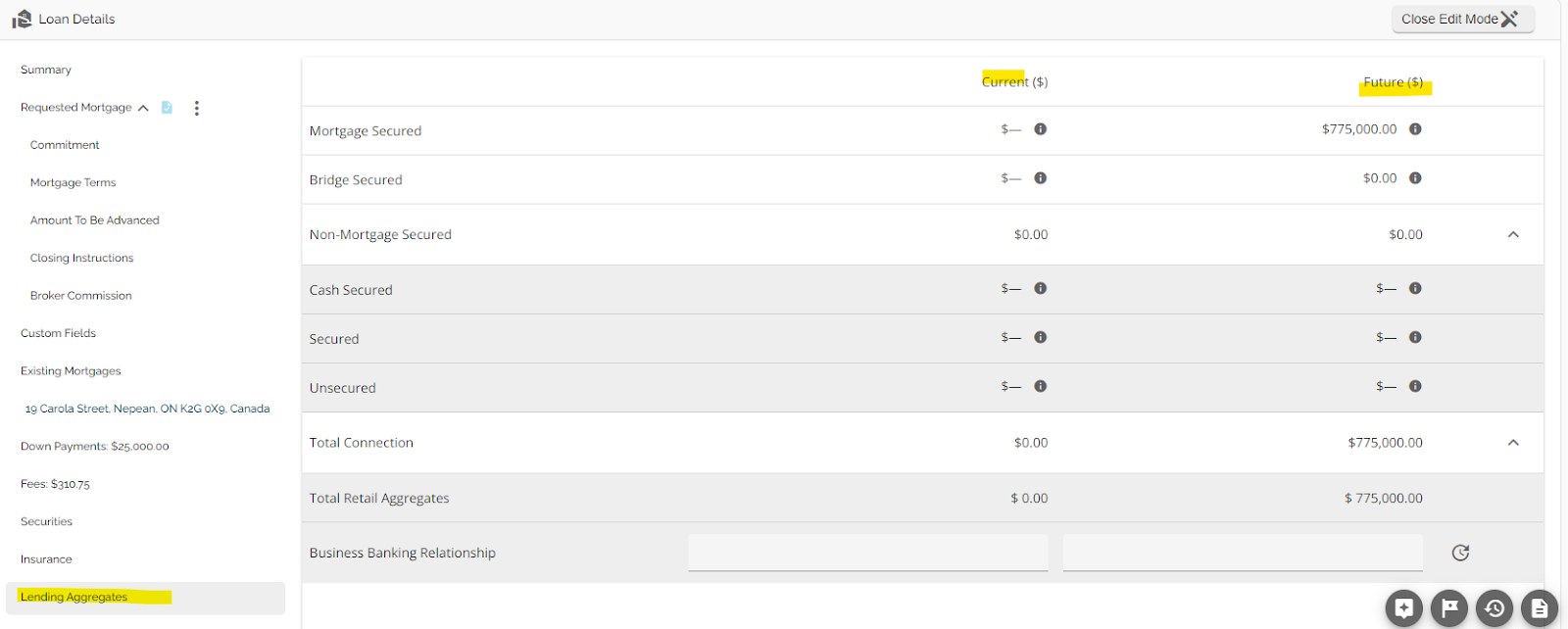Open the sparkle comment floating button
The image size is (1568, 629).
coord(1404,608)
